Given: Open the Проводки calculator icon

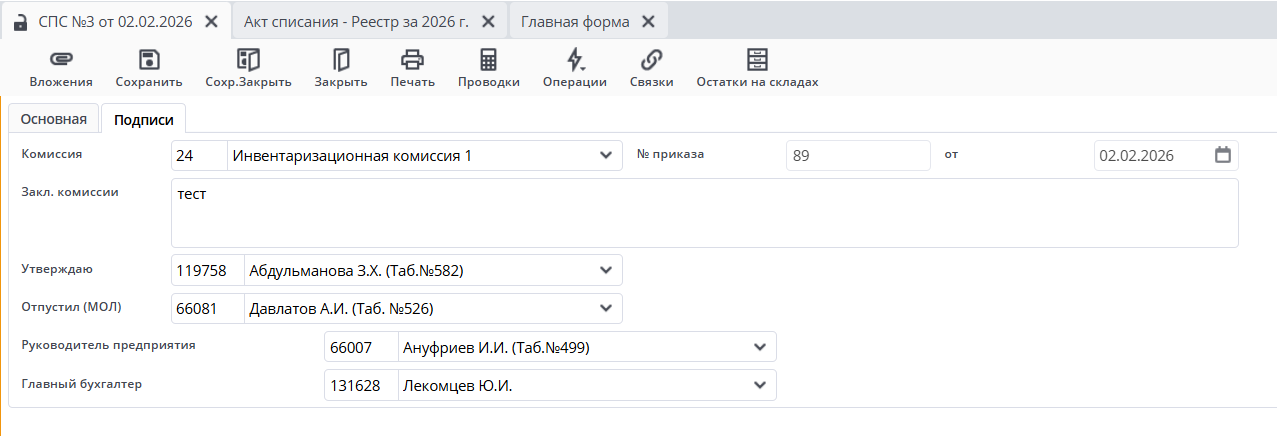Looking at the screenshot, I should pyautogui.click(x=488, y=60).
